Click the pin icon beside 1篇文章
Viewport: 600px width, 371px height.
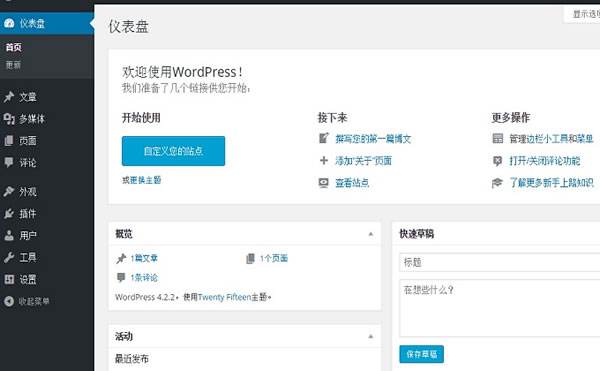click(121, 259)
